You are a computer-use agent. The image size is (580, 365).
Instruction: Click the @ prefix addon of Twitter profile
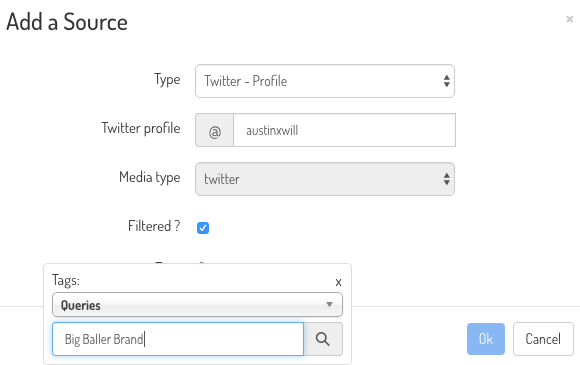tap(215, 130)
